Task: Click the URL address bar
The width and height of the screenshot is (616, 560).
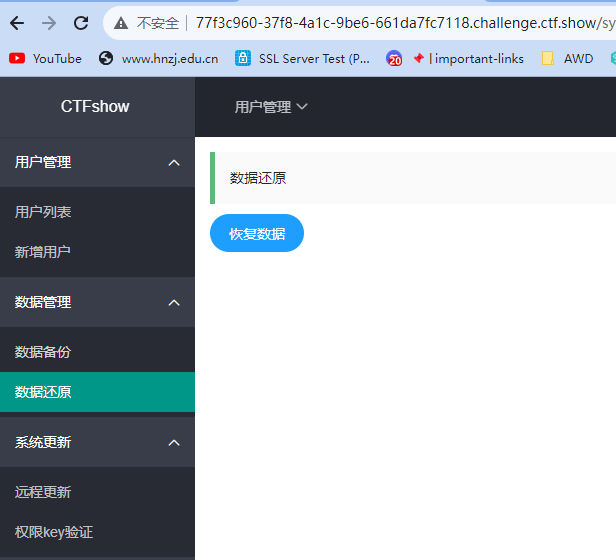Action: [x=405, y=23]
